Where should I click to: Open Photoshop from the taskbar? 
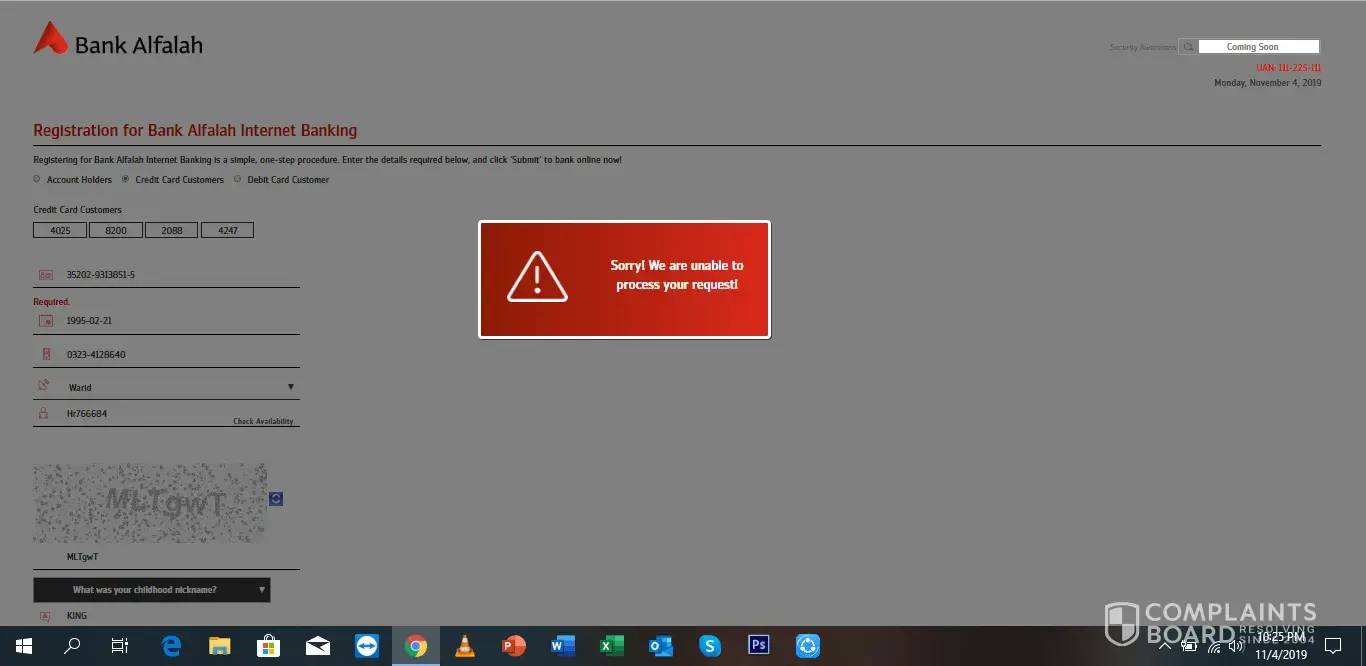coord(759,646)
